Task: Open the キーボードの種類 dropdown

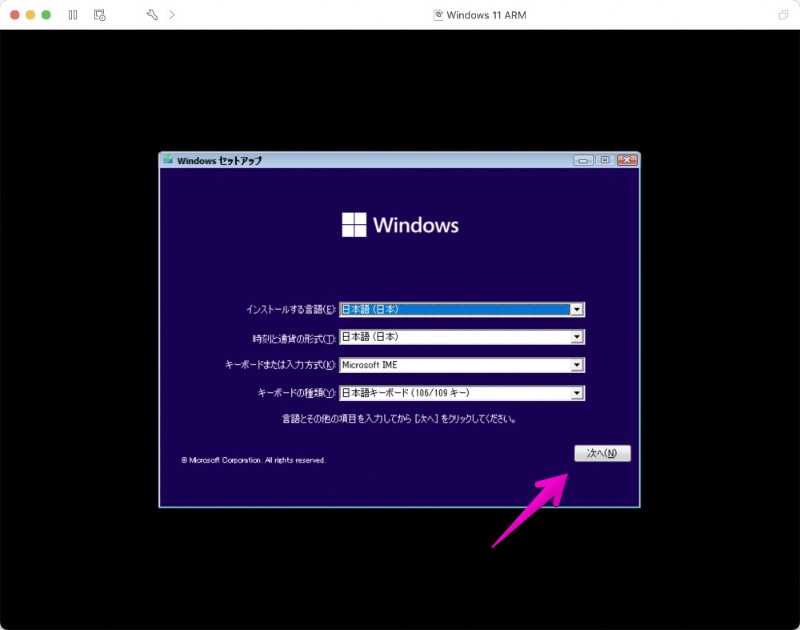Action: point(577,393)
